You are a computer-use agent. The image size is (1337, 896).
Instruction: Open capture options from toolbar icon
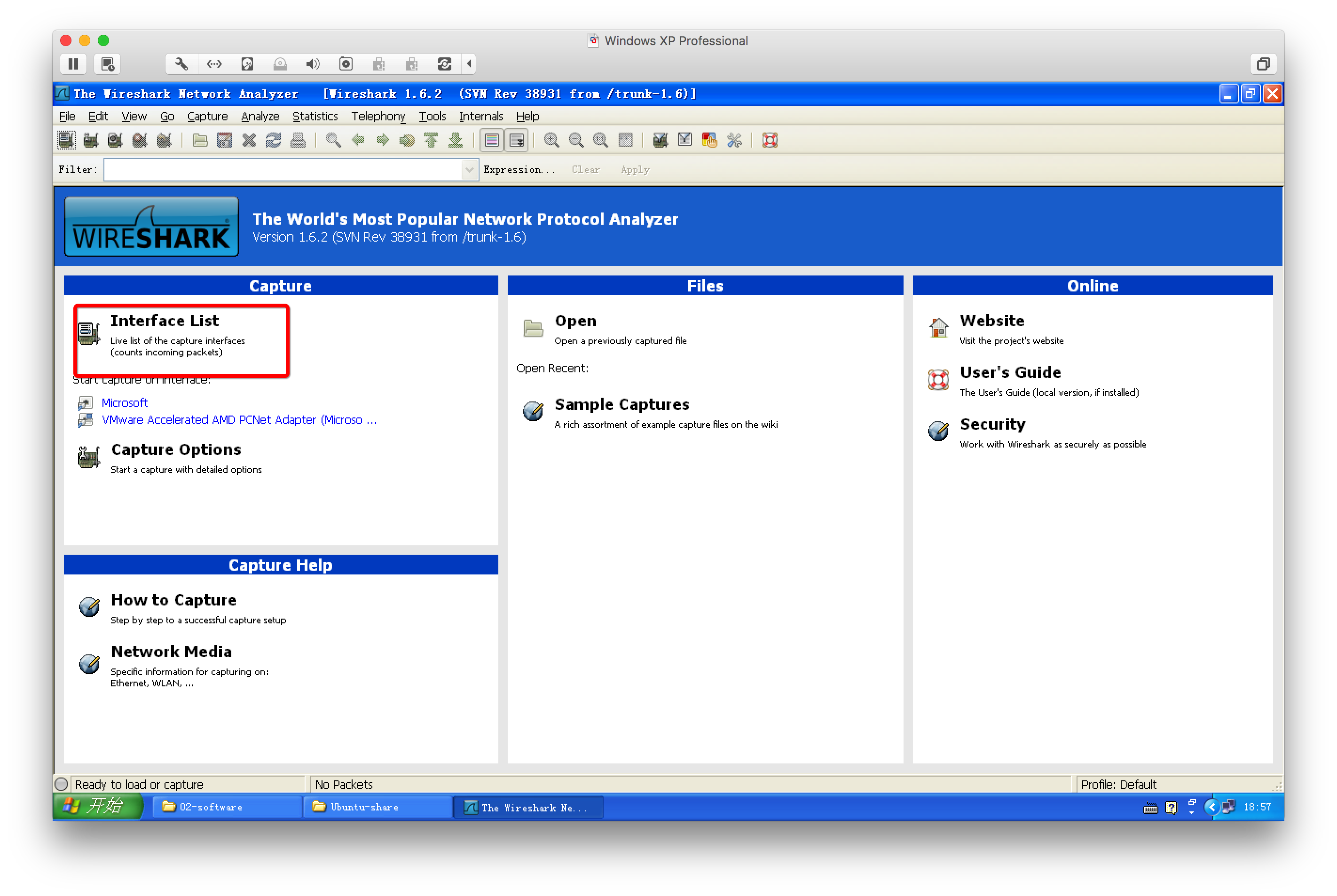coord(91,140)
